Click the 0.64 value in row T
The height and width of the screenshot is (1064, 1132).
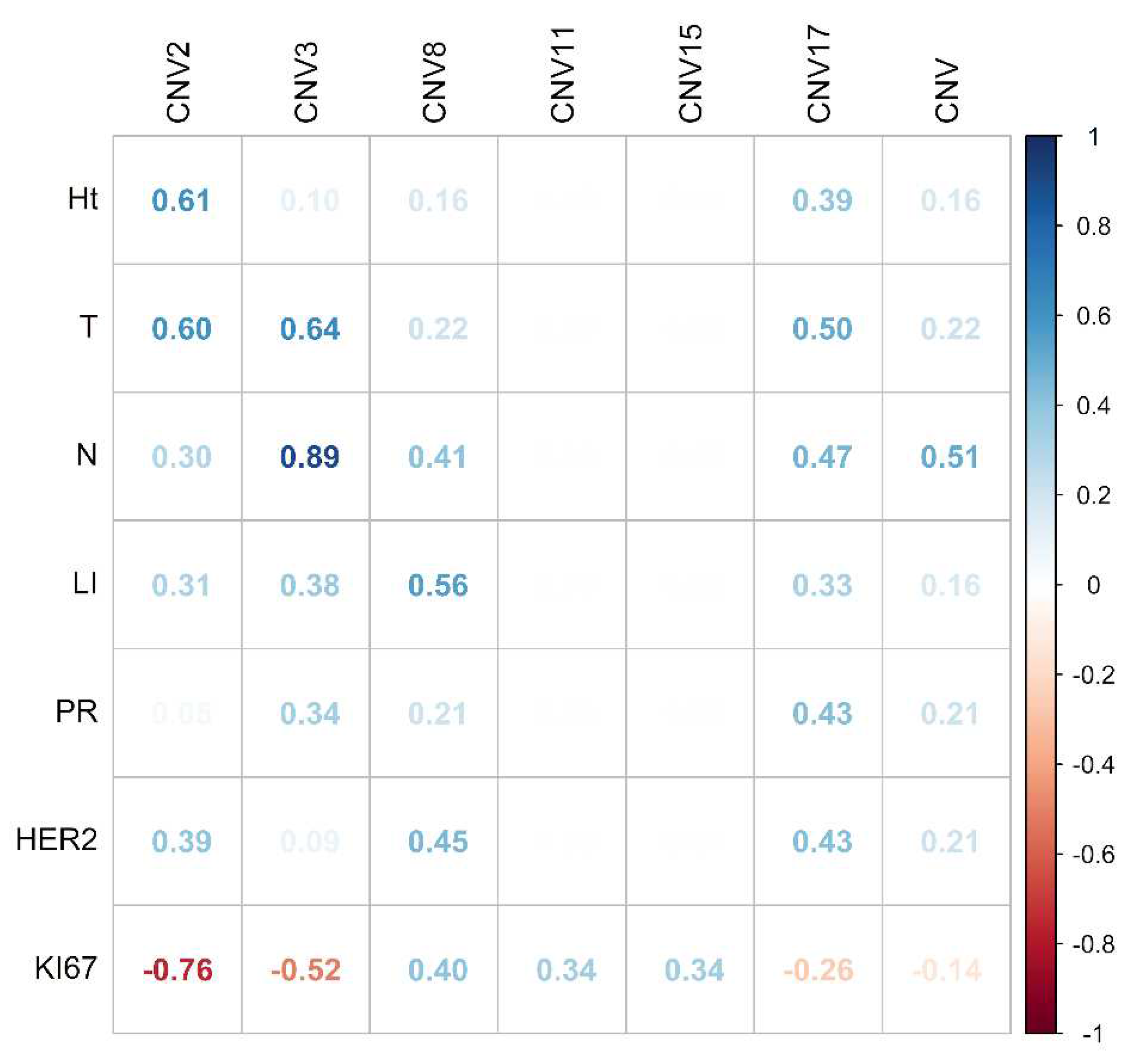coord(310,329)
